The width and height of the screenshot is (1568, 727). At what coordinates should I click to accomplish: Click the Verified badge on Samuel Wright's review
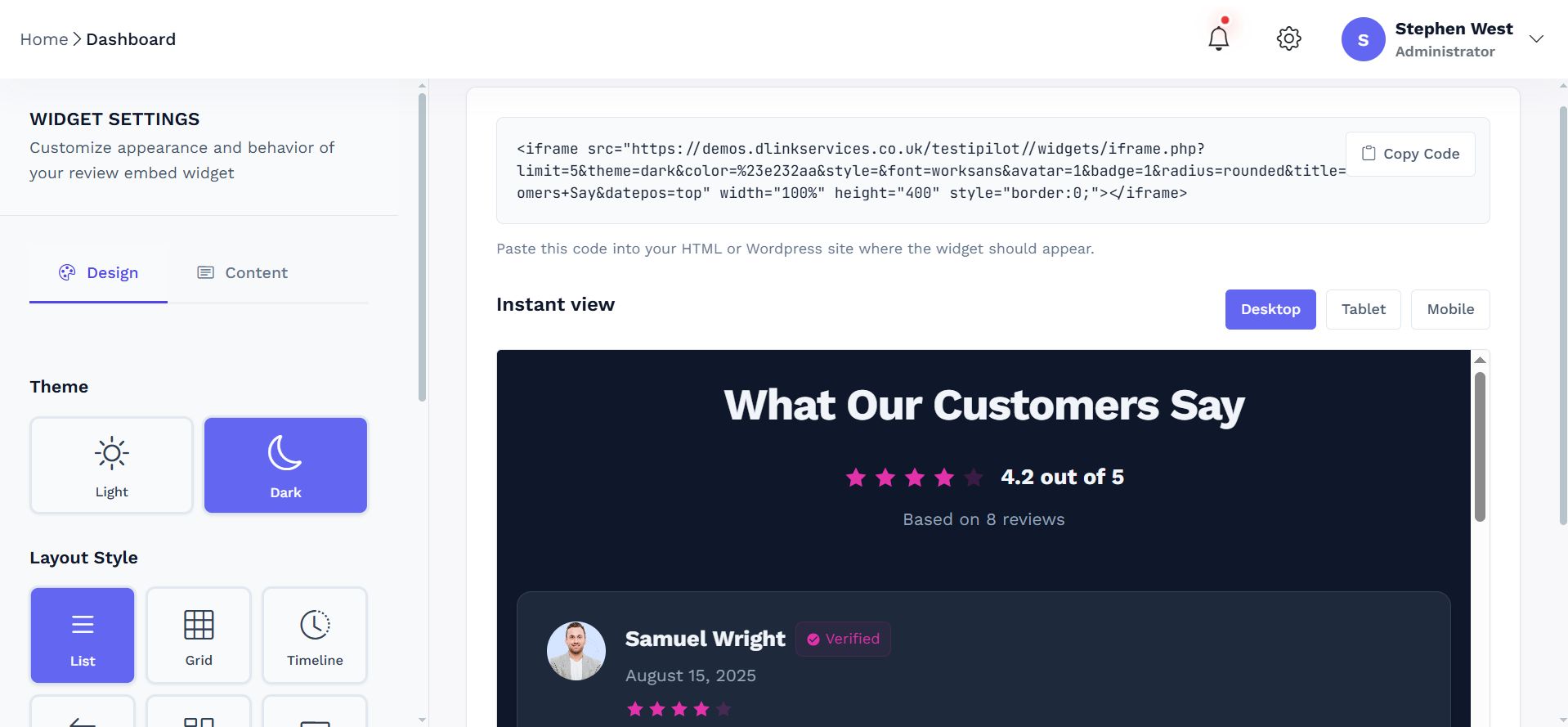pyautogui.click(x=843, y=639)
